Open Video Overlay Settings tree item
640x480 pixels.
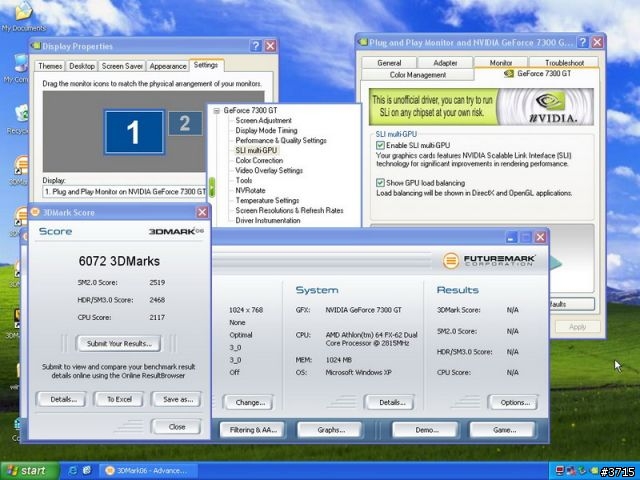point(269,170)
